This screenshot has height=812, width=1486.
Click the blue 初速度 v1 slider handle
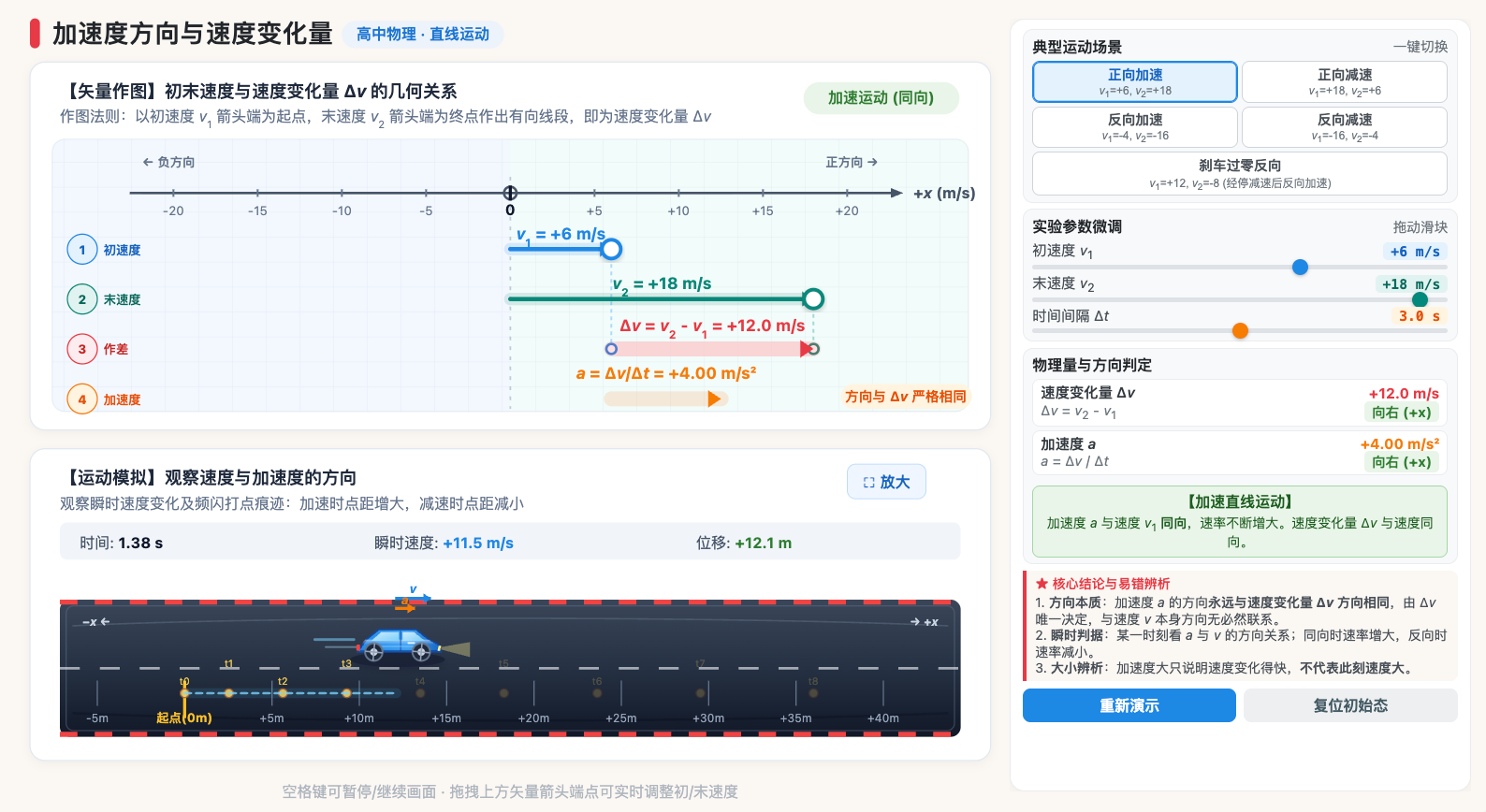[x=1300, y=268]
